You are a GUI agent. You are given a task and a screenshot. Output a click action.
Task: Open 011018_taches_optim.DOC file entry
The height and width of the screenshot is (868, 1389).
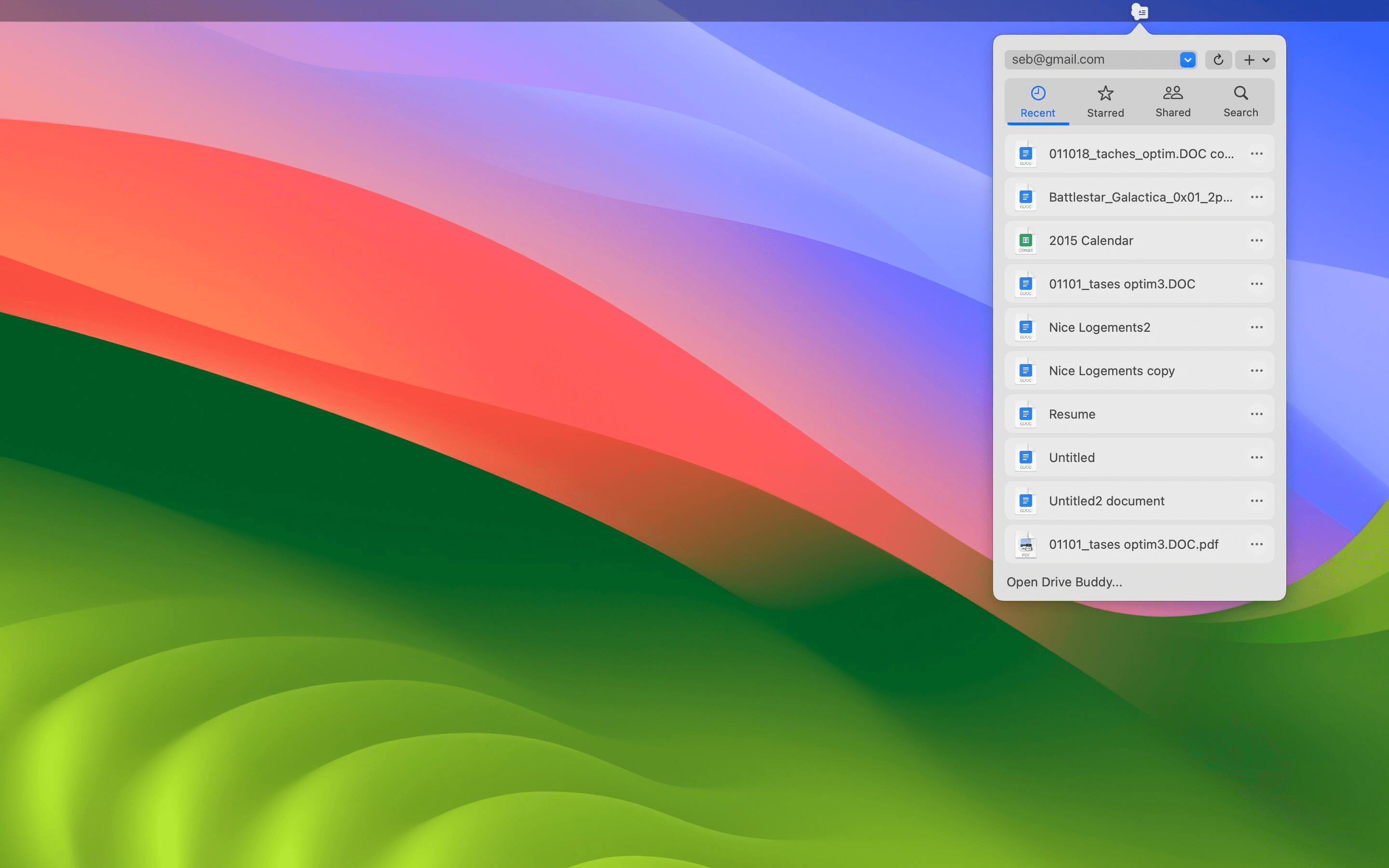[1141, 154]
